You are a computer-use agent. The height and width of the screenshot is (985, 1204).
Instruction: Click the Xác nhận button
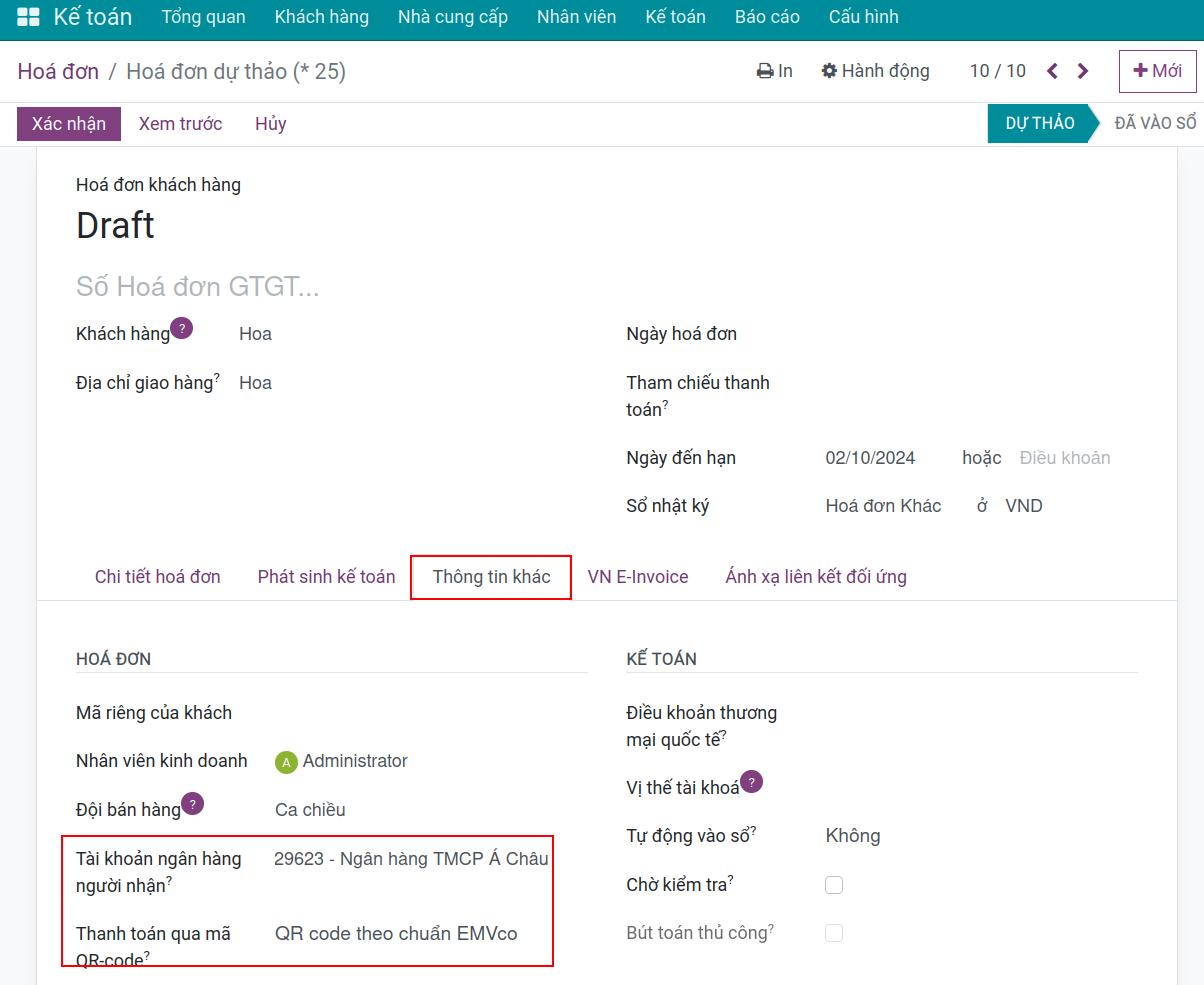tap(69, 124)
